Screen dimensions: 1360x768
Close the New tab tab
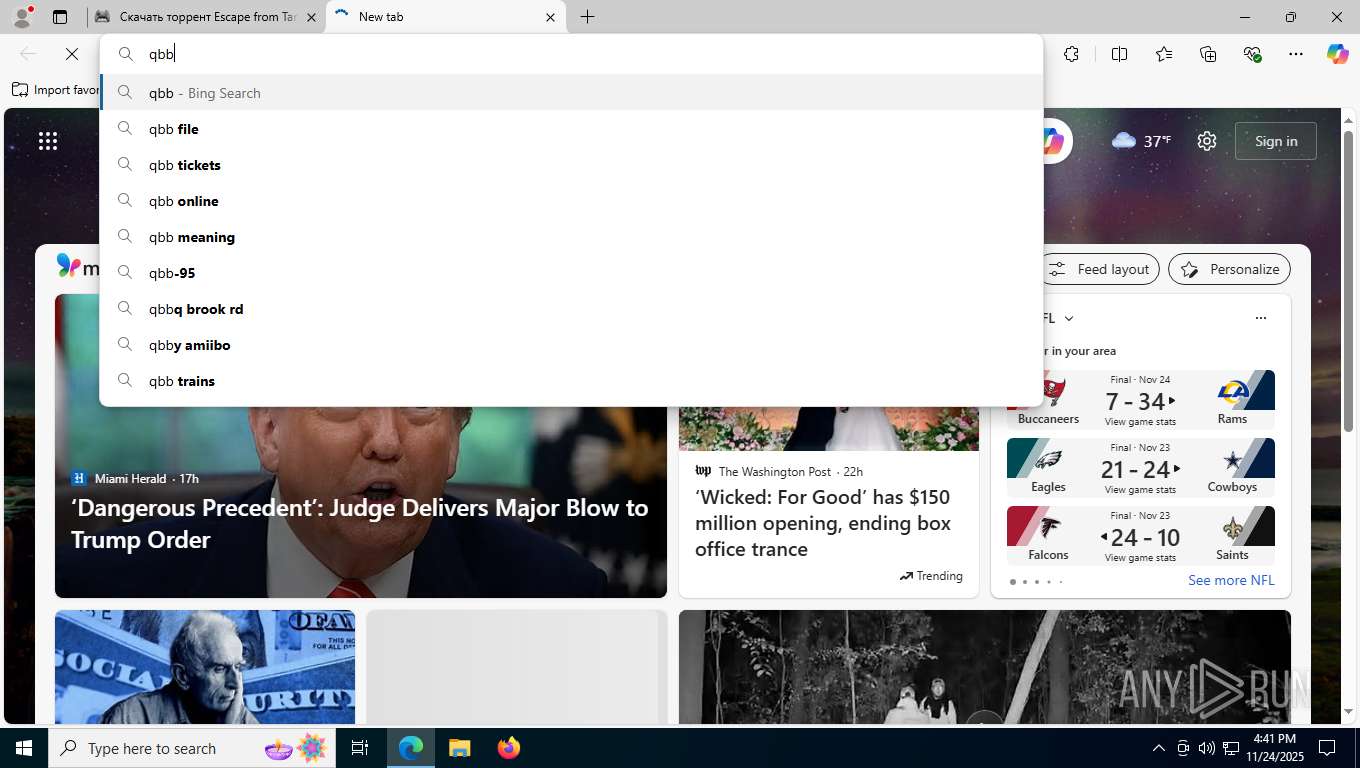point(551,17)
